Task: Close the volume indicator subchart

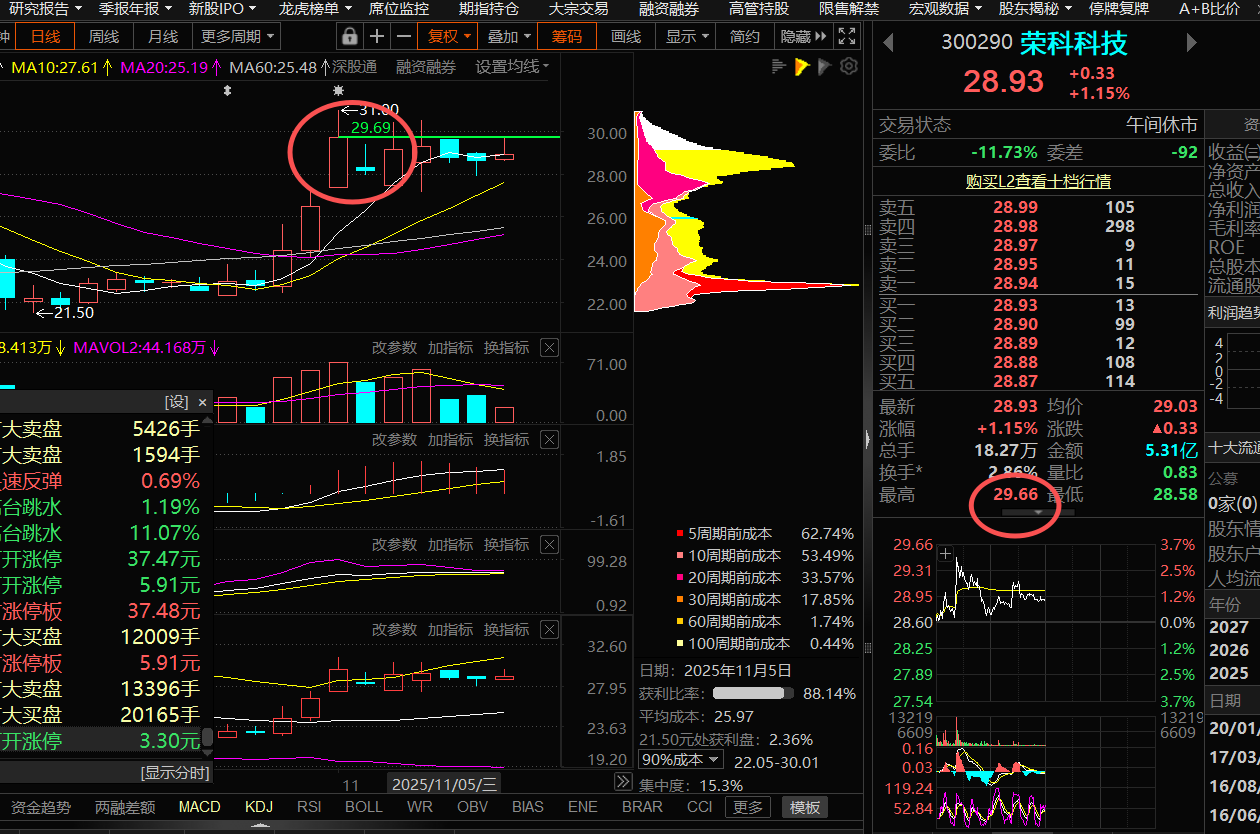Action: pyautogui.click(x=549, y=347)
